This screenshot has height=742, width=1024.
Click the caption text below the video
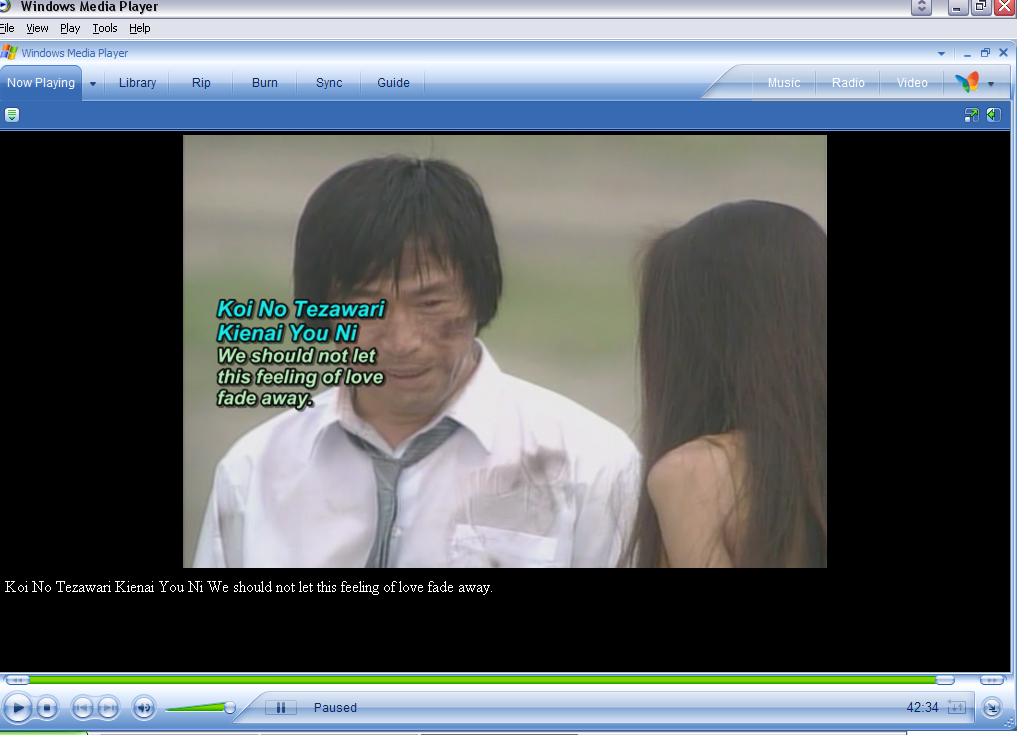pyautogui.click(x=249, y=587)
